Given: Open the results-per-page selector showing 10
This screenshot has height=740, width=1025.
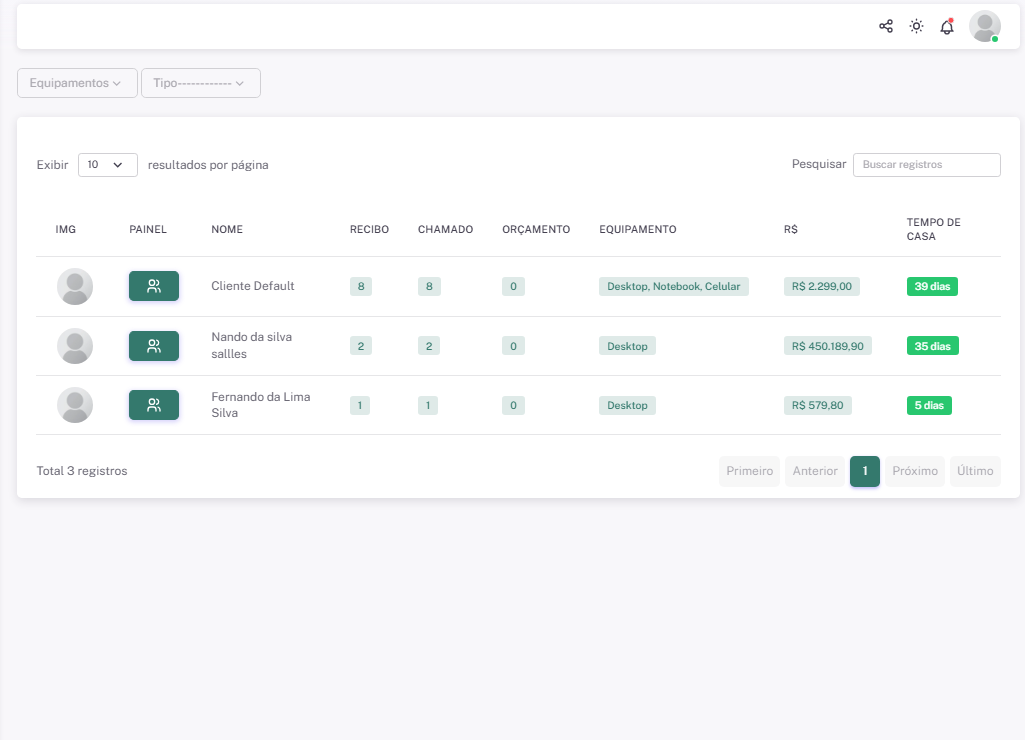Looking at the screenshot, I should pyautogui.click(x=108, y=165).
